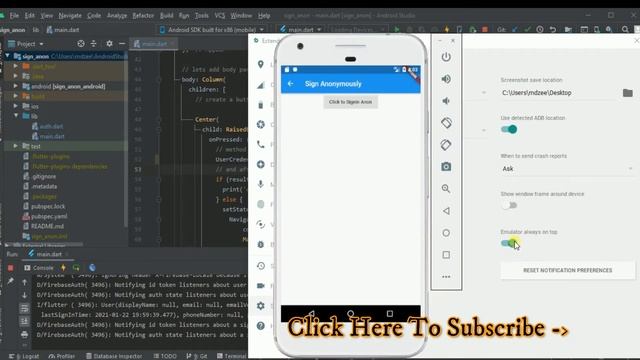
Task: Open Project view selector dropdown
Action: point(25,44)
